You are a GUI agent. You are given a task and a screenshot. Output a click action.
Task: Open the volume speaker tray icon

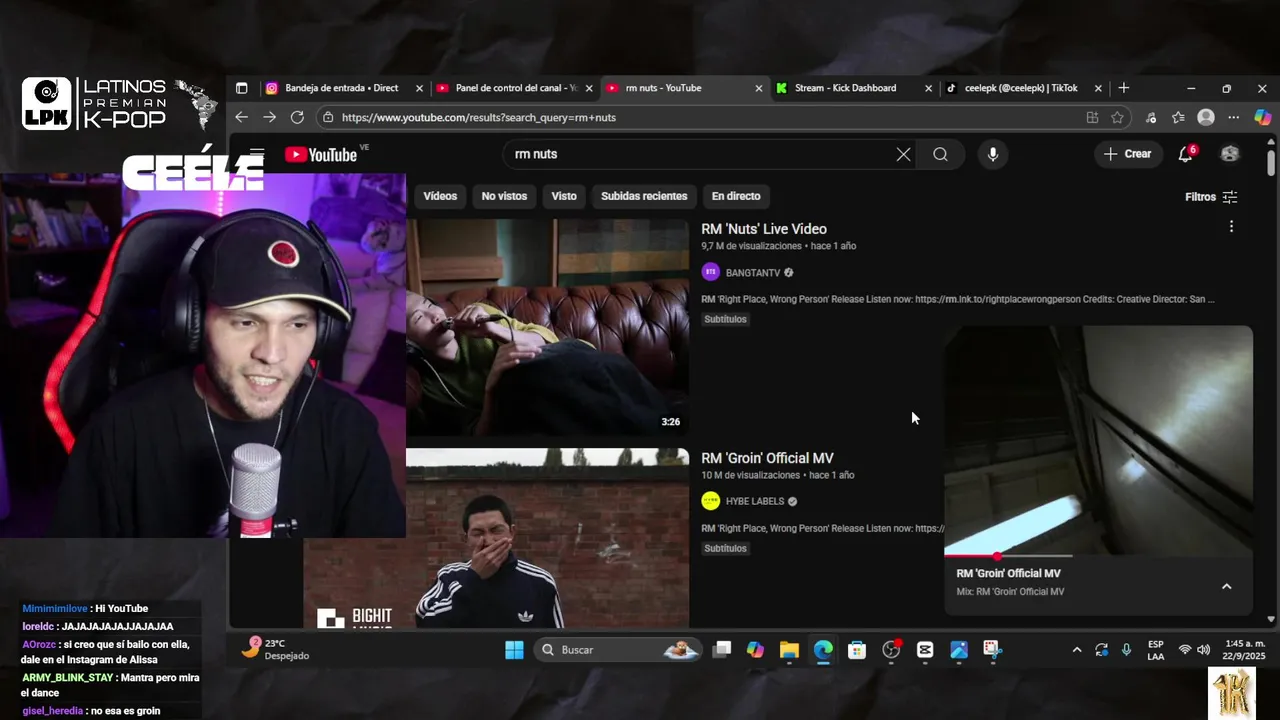coord(1203,650)
